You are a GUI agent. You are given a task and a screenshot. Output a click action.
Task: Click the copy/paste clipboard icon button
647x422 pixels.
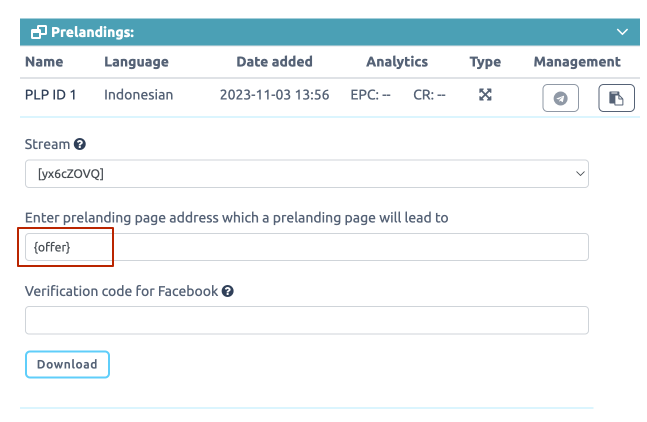616,98
